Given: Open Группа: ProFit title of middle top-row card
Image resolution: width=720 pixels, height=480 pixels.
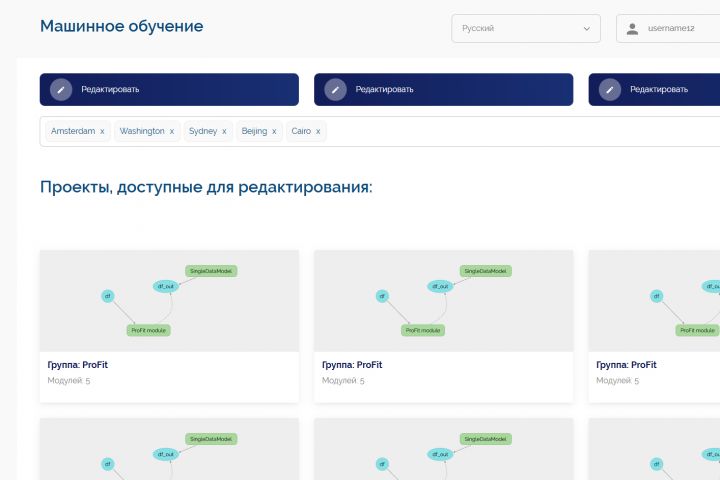Looking at the screenshot, I should (352, 365).
